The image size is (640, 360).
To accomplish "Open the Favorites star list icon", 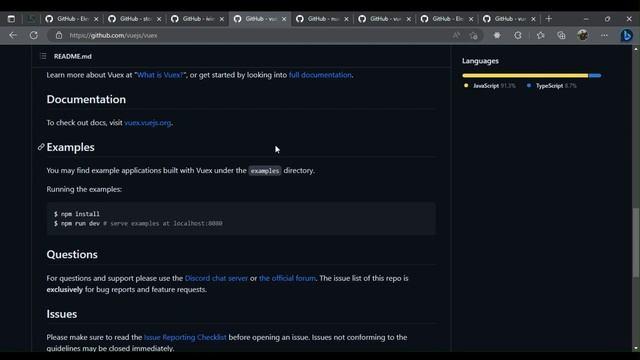I will [540, 36].
